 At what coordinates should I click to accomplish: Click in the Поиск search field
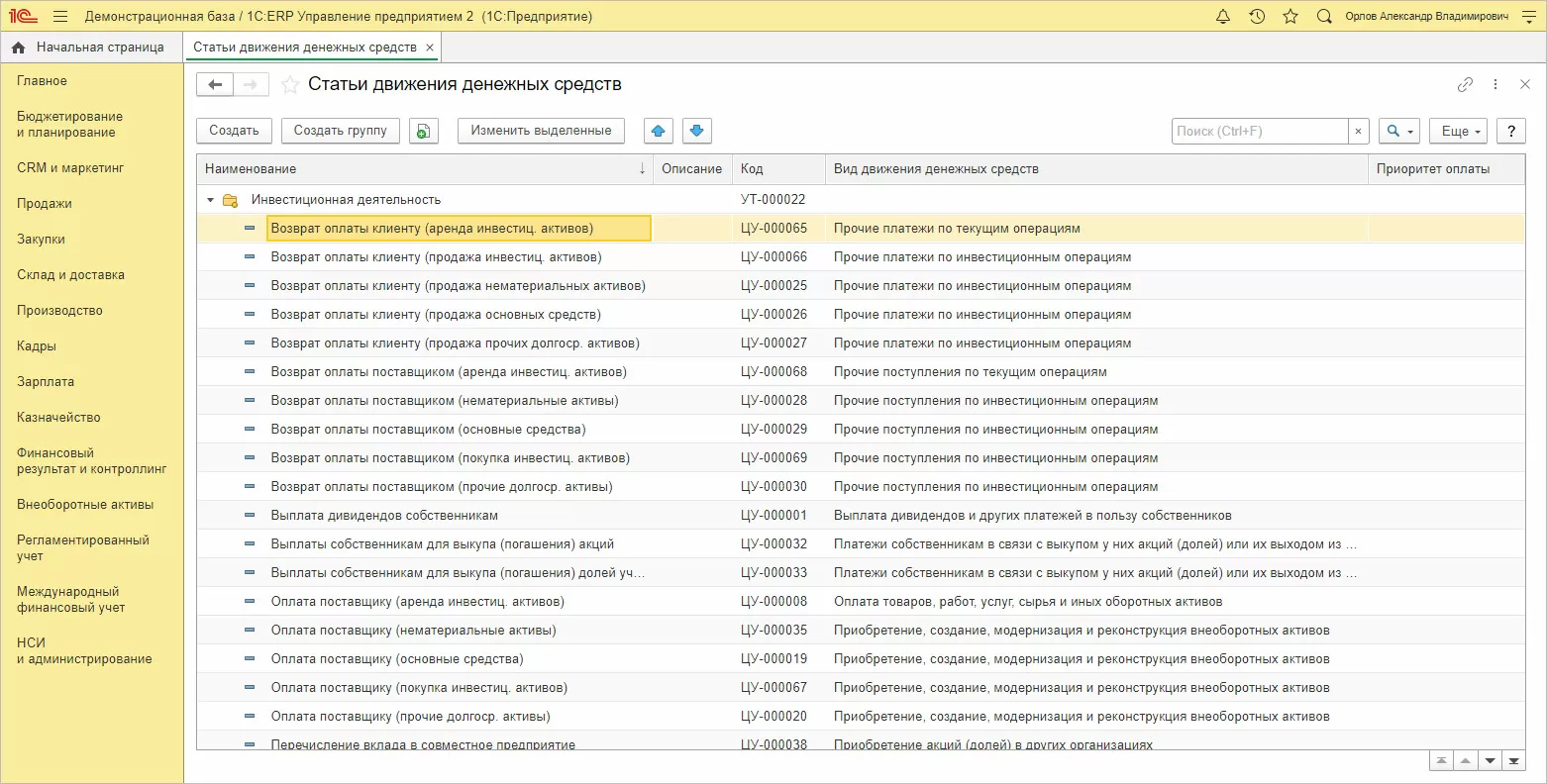(1259, 131)
